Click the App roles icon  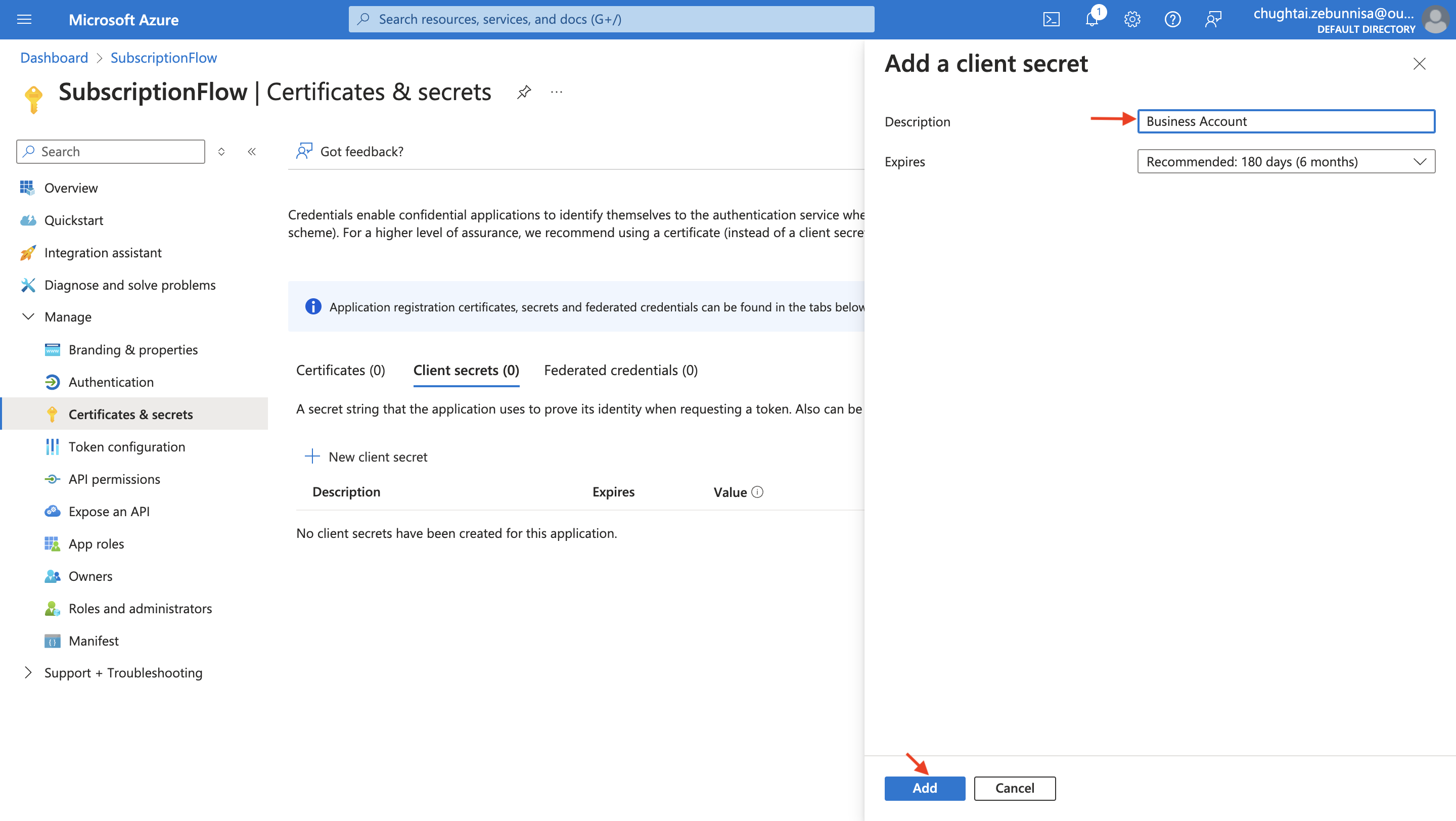(x=52, y=543)
